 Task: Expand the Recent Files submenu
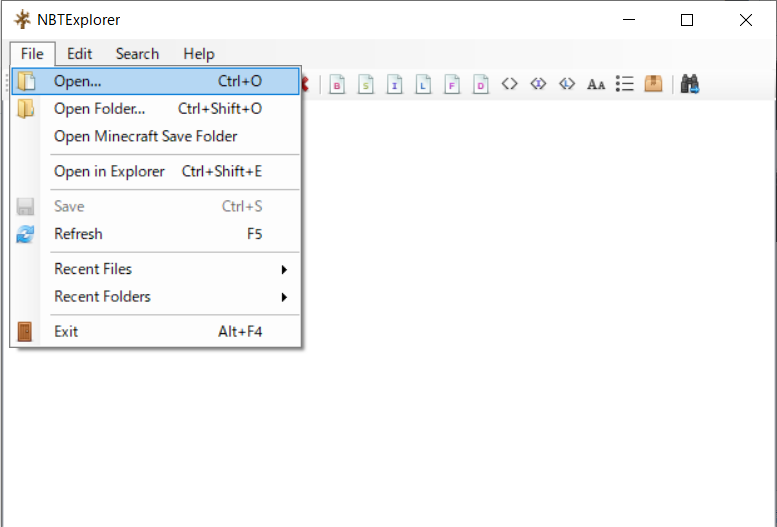(155, 269)
